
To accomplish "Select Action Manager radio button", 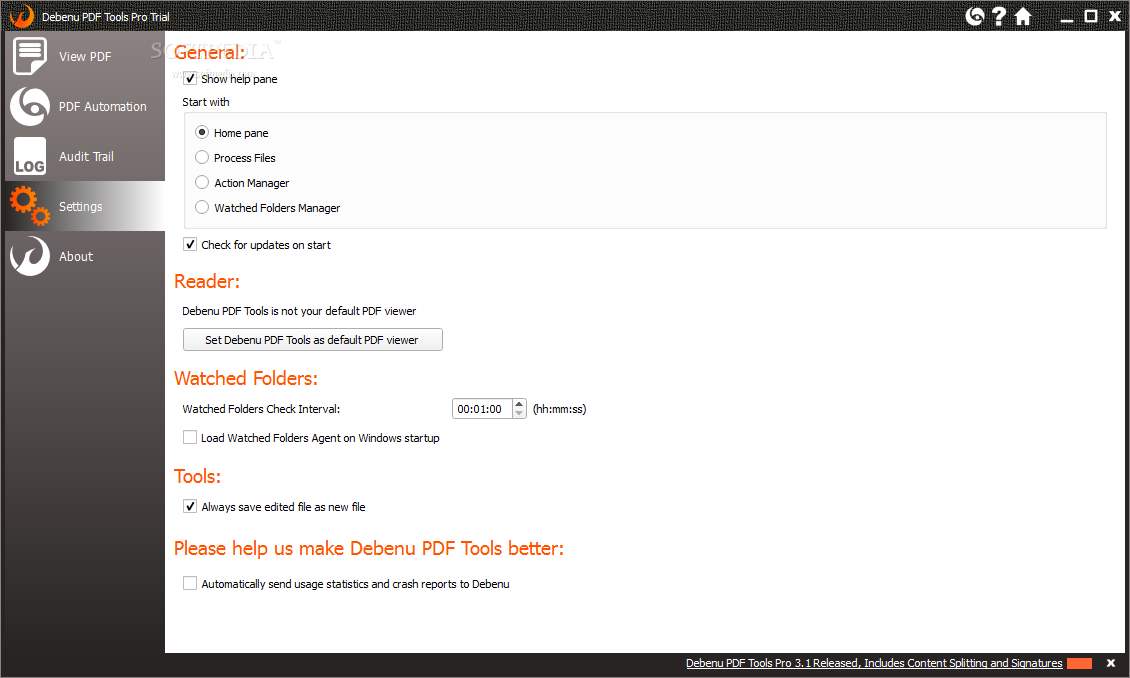I will (x=202, y=182).
